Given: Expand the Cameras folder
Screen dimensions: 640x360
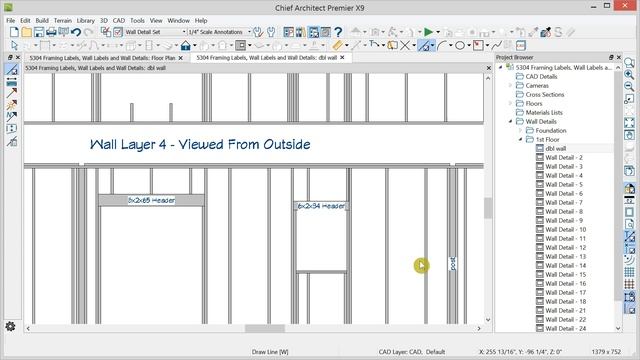Looking at the screenshot, I should [x=510, y=85].
